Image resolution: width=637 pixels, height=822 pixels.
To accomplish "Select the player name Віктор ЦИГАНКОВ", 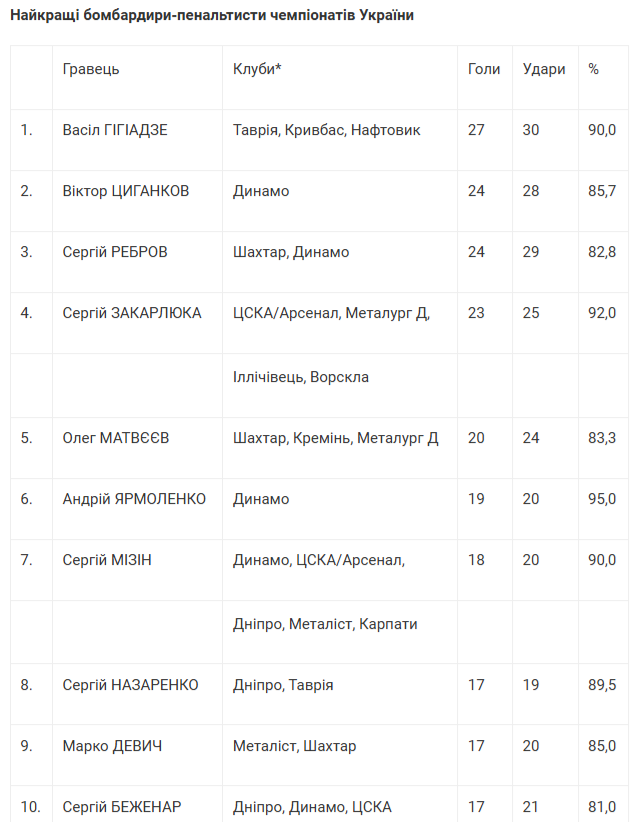I will 126,191.
